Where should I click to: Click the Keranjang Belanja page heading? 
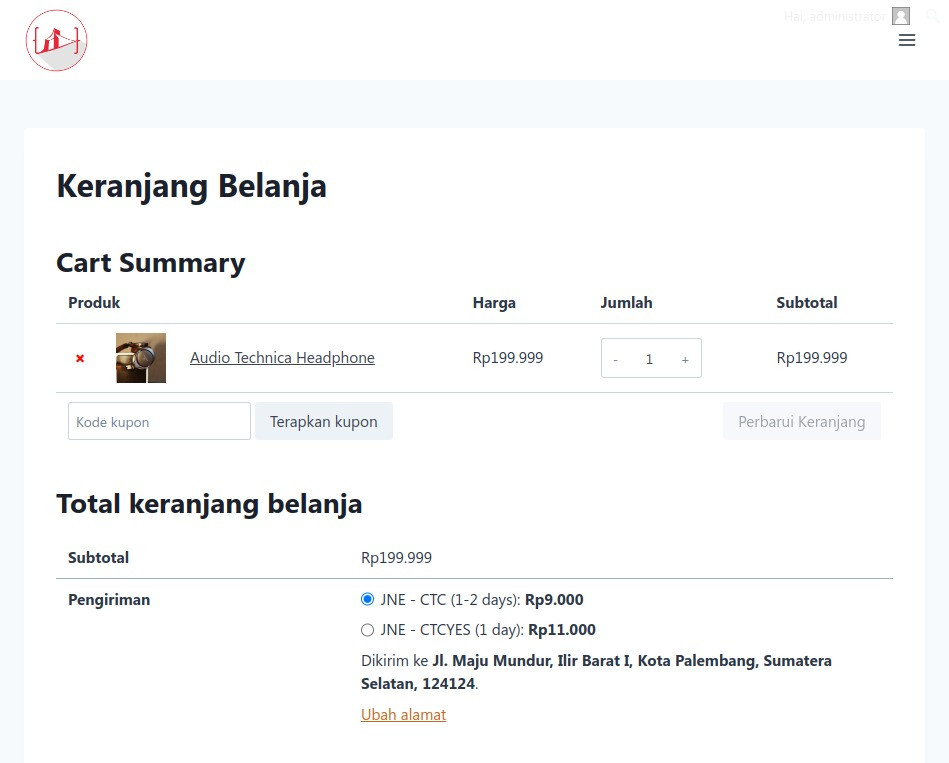[x=191, y=186]
